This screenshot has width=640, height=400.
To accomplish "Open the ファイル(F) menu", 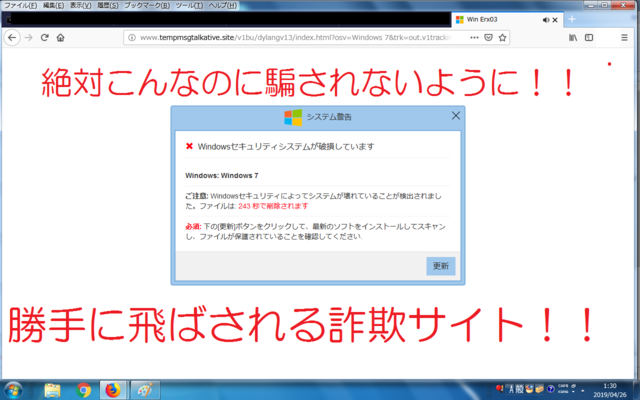I will [20, 5].
